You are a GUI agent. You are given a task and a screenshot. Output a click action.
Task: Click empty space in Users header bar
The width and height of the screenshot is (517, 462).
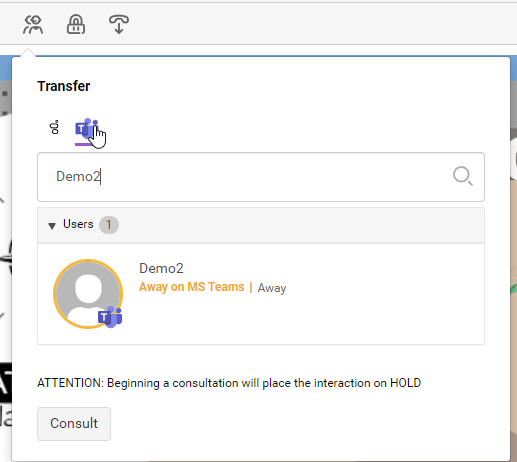[300, 225]
